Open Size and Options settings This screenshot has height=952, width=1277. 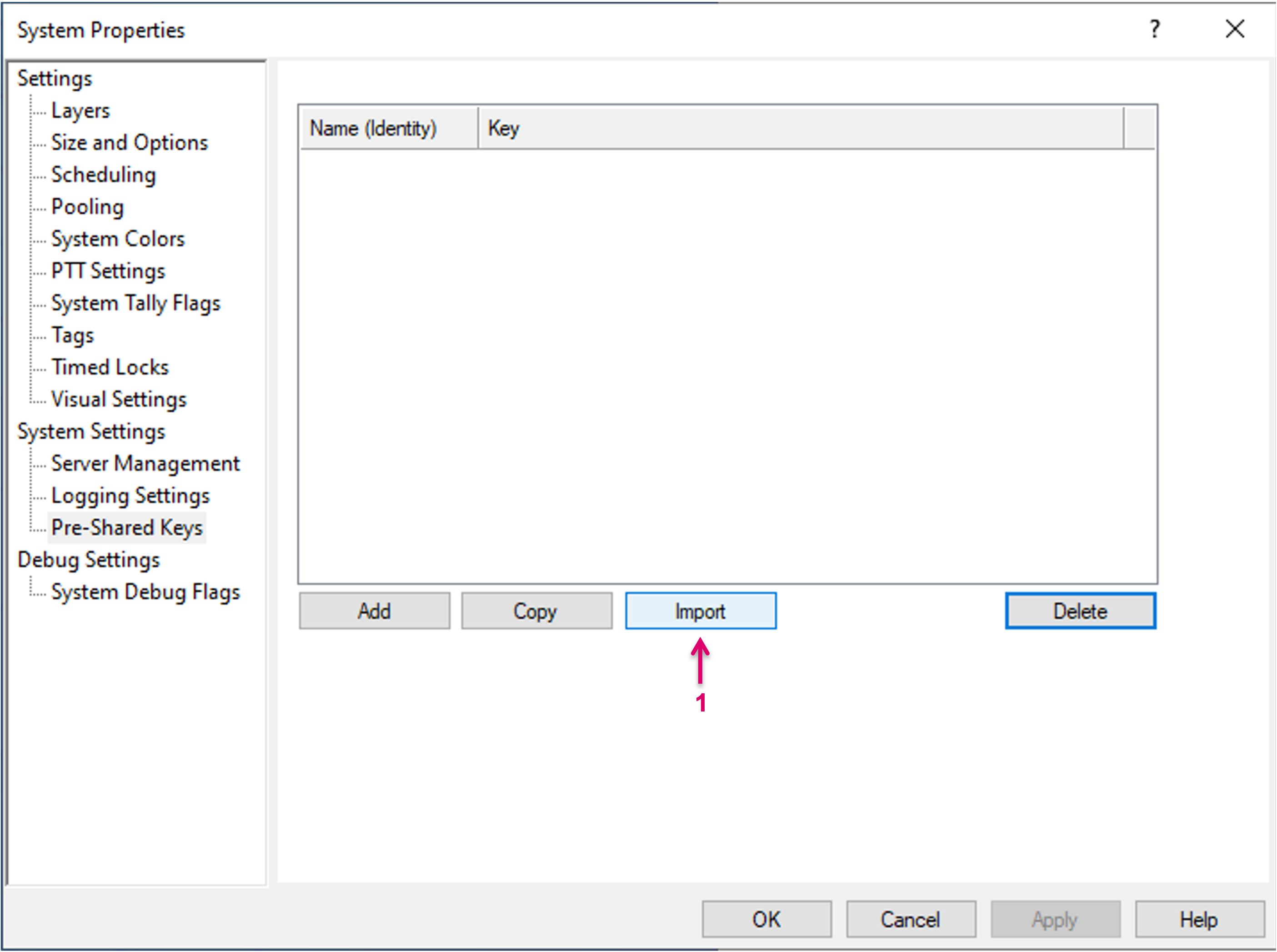click(x=129, y=143)
